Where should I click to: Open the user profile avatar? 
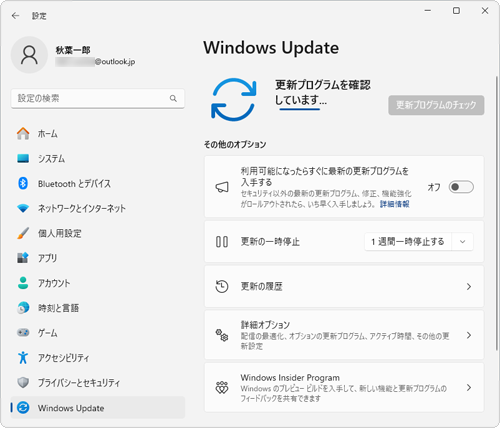click(29, 55)
